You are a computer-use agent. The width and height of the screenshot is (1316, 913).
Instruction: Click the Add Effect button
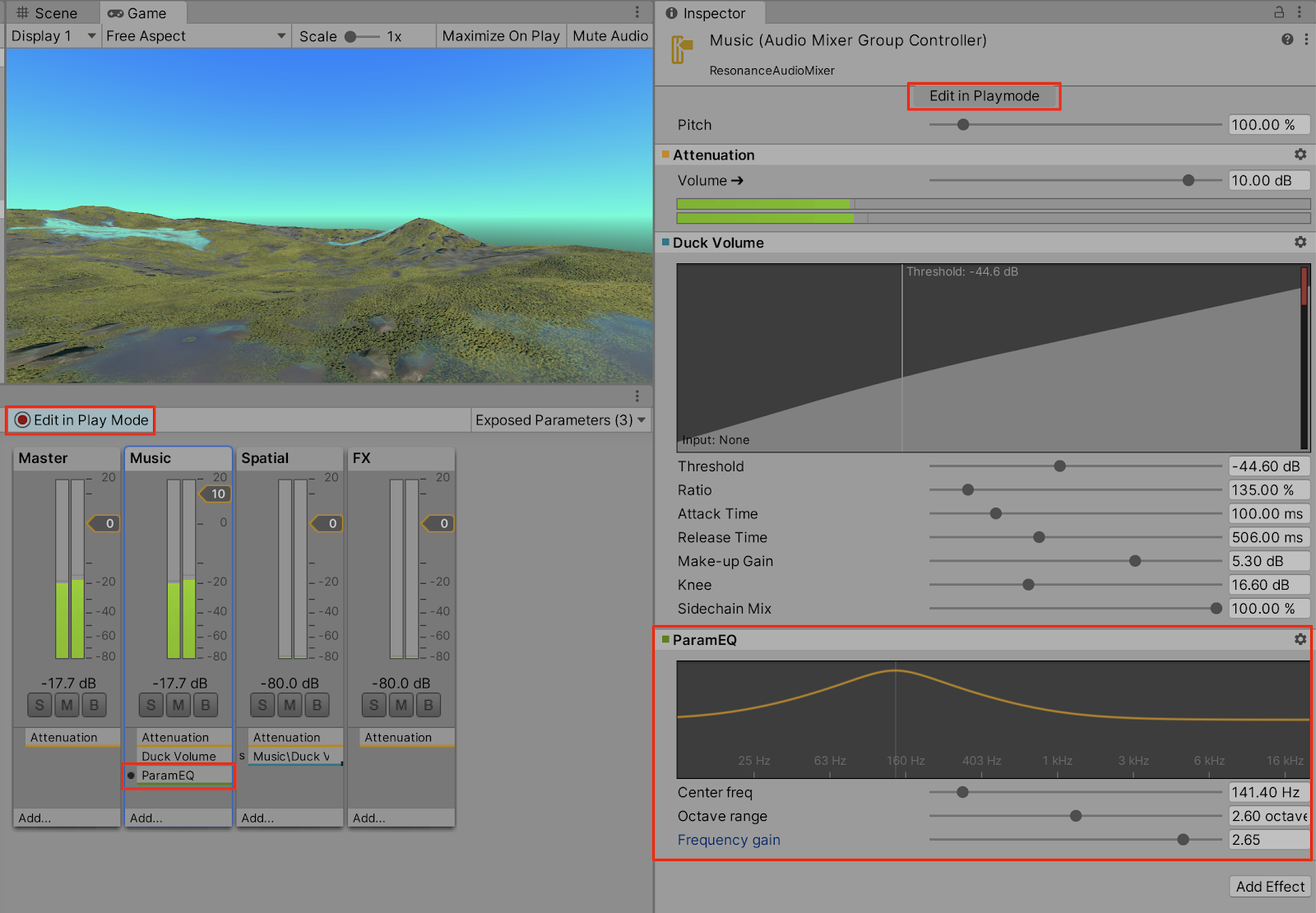click(x=1269, y=886)
